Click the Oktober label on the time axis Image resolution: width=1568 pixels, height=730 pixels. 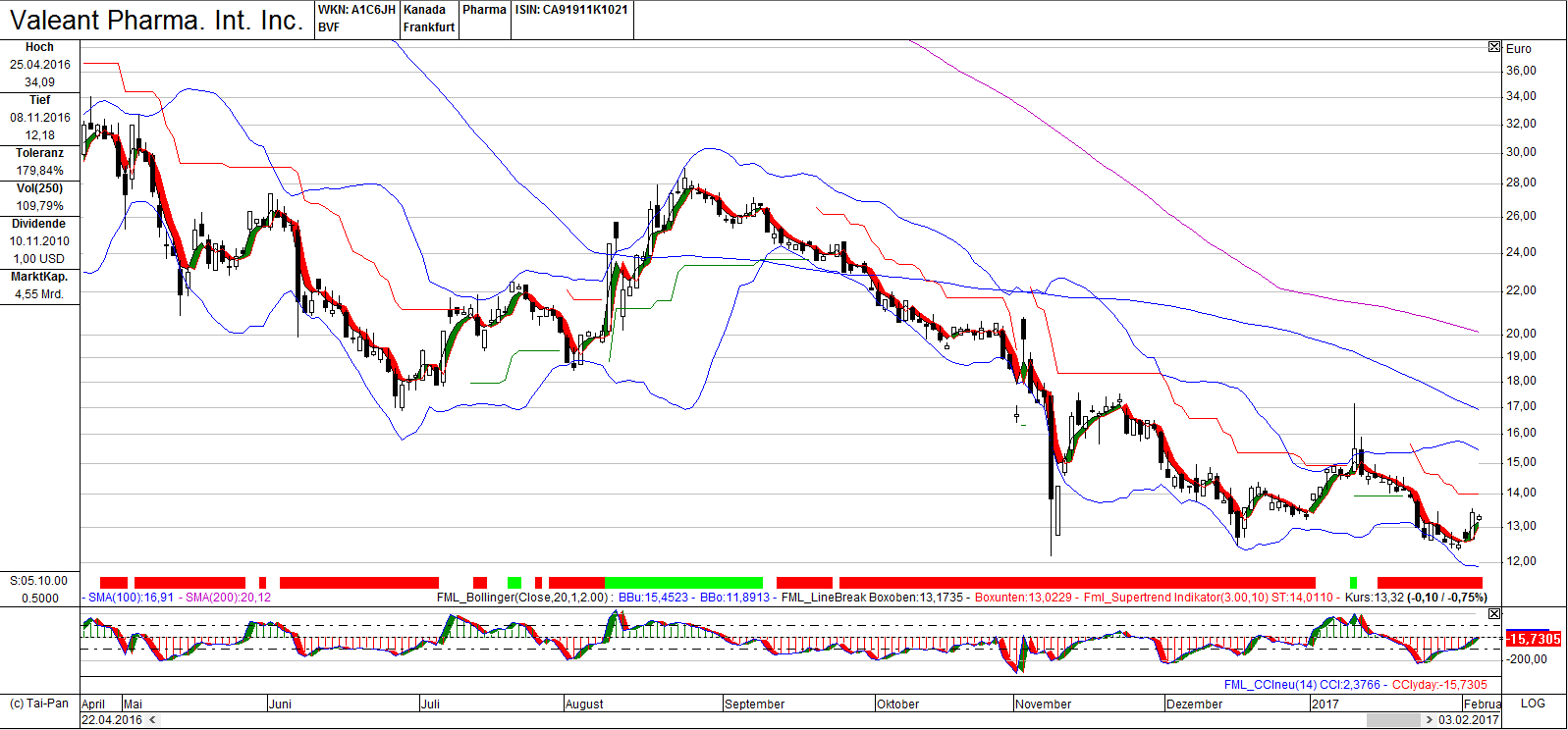coord(897,704)
